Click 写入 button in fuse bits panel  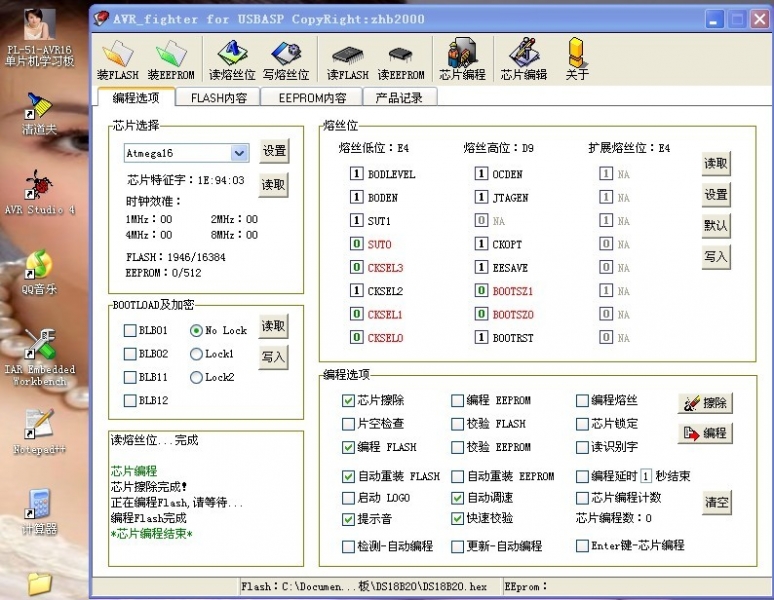click(716, 257)
